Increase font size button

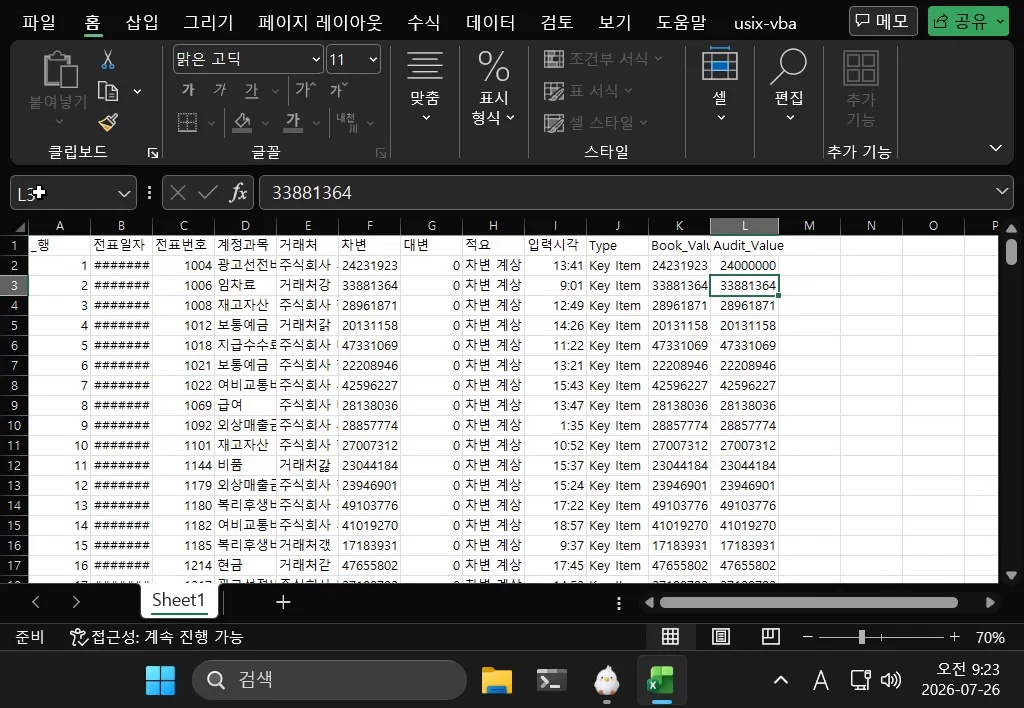coord(306,89)
